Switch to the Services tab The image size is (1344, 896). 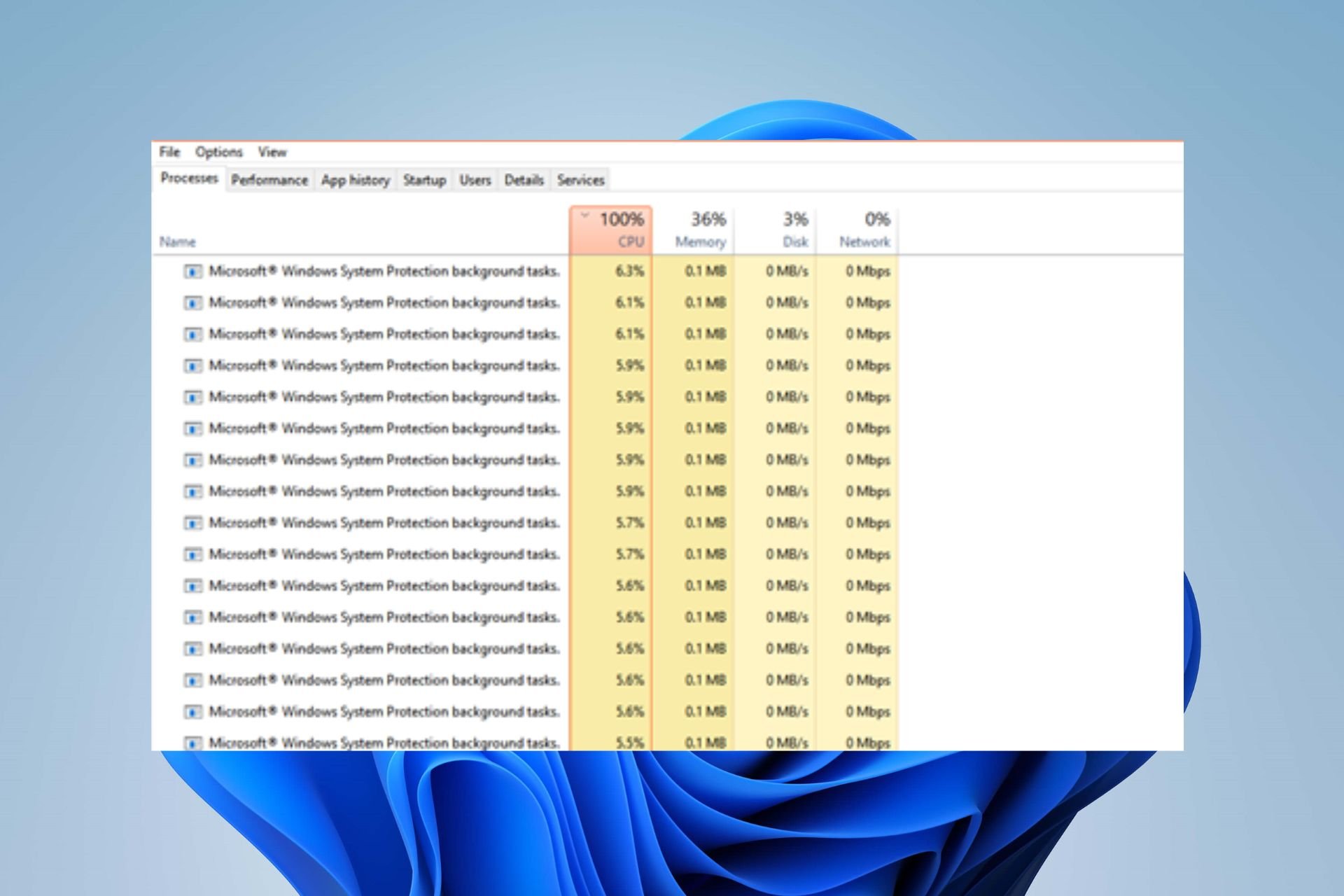pyautogui.click(x=581, y=180)
